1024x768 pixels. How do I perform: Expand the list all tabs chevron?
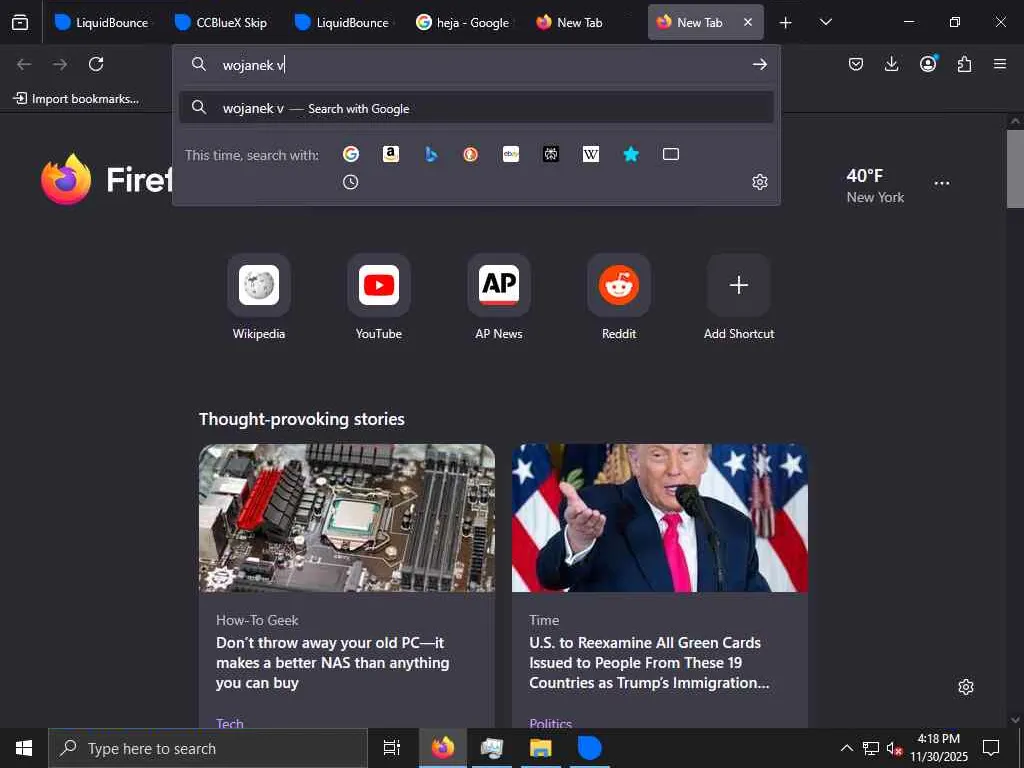point(825,22)
